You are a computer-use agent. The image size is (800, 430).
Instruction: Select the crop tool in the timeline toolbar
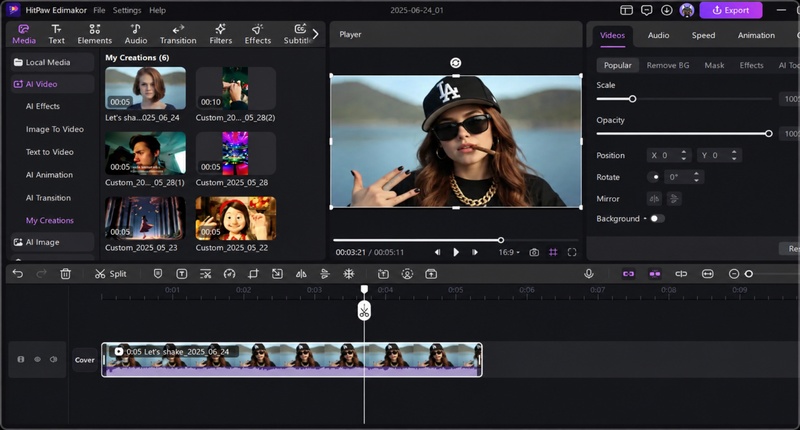coord(253,274)
